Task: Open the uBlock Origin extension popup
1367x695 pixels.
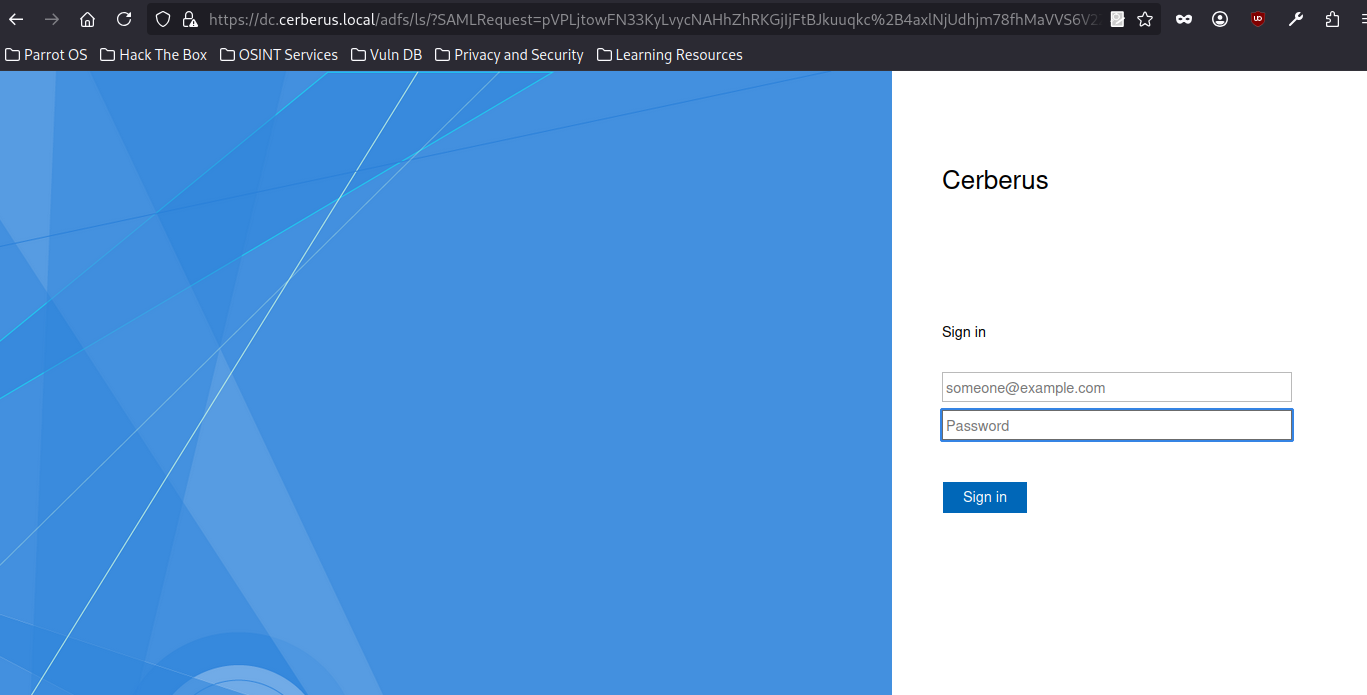Action: pos(1258,19)
